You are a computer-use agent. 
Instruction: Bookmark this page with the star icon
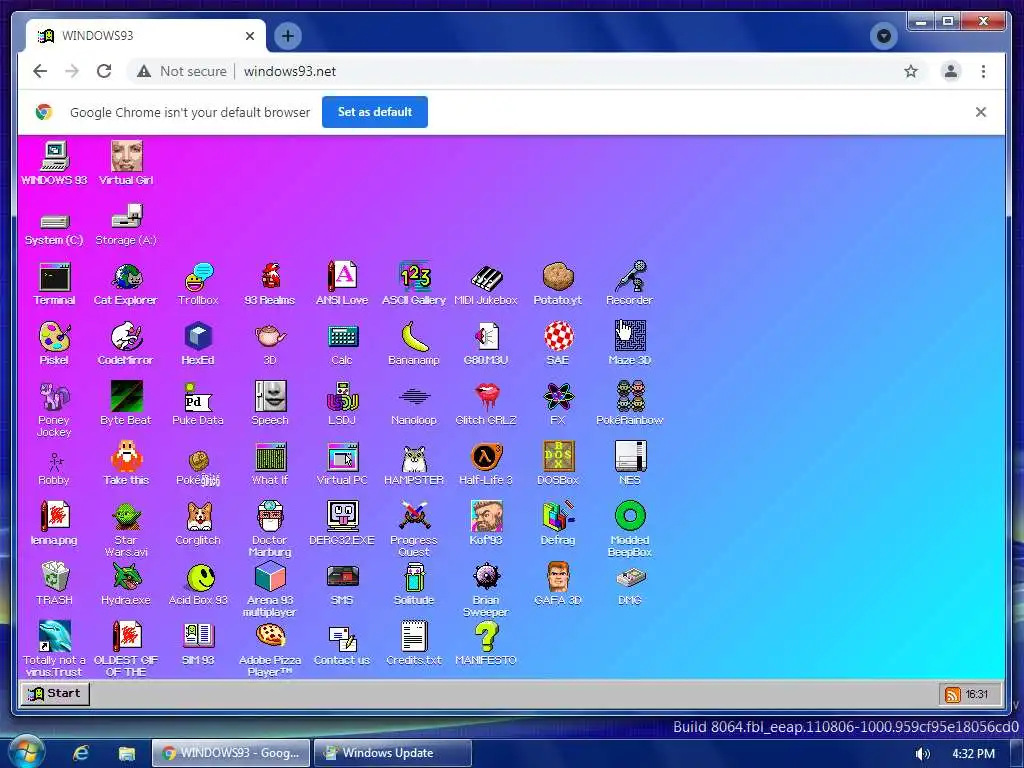pos(911,71)
